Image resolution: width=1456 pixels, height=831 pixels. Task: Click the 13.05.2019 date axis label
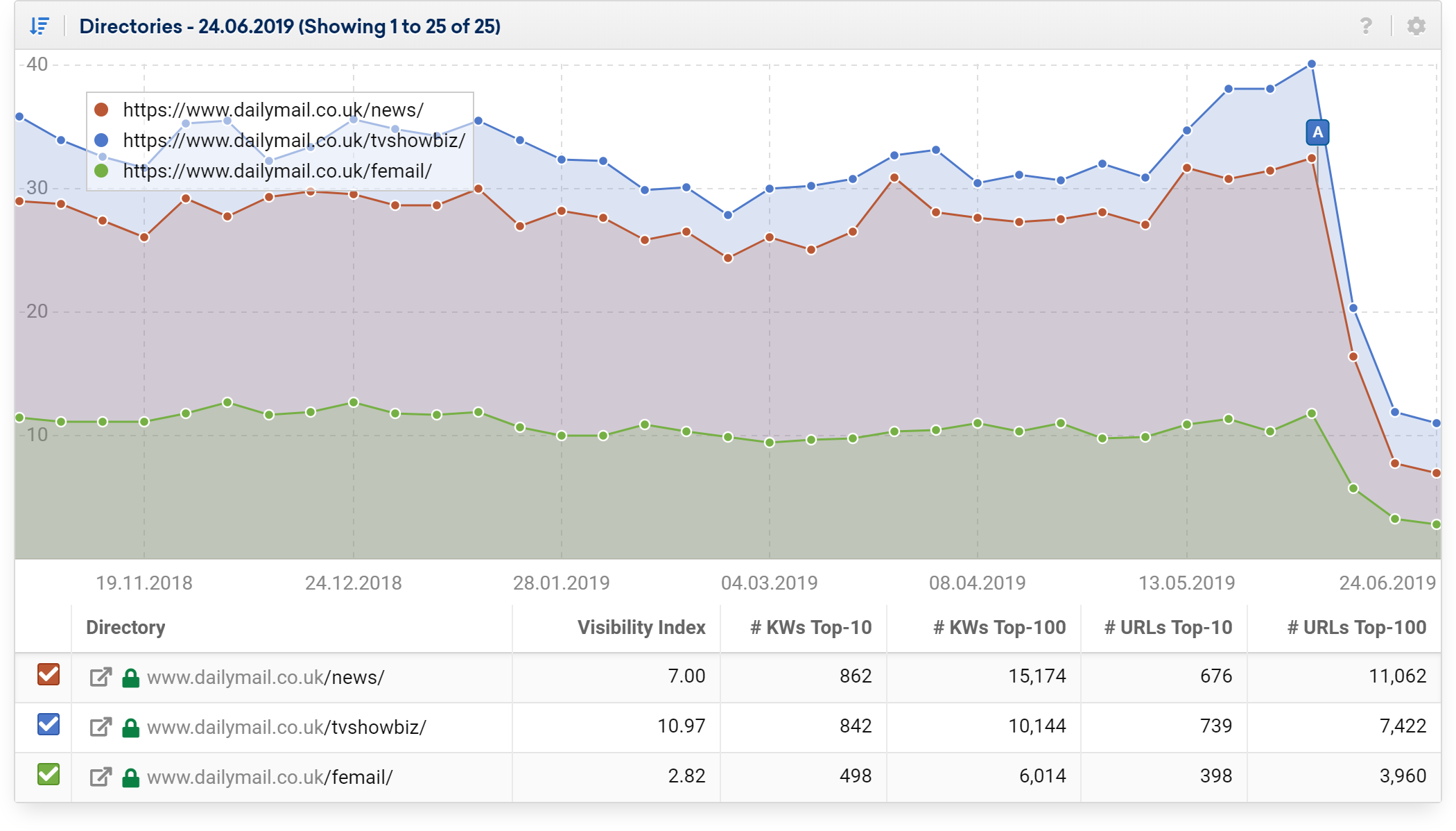tap(1187, 583)
